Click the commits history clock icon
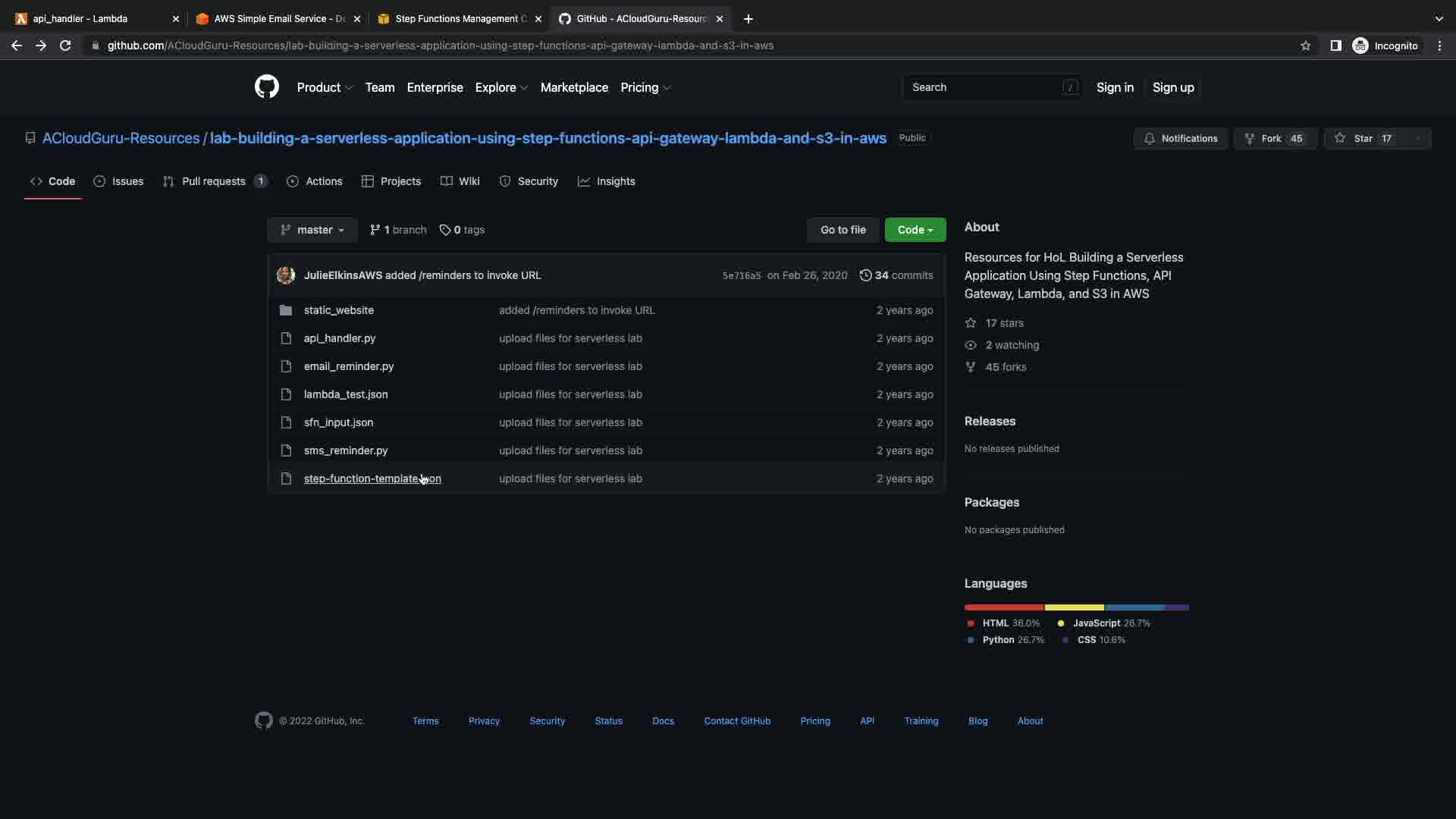 tap(865, 275)
